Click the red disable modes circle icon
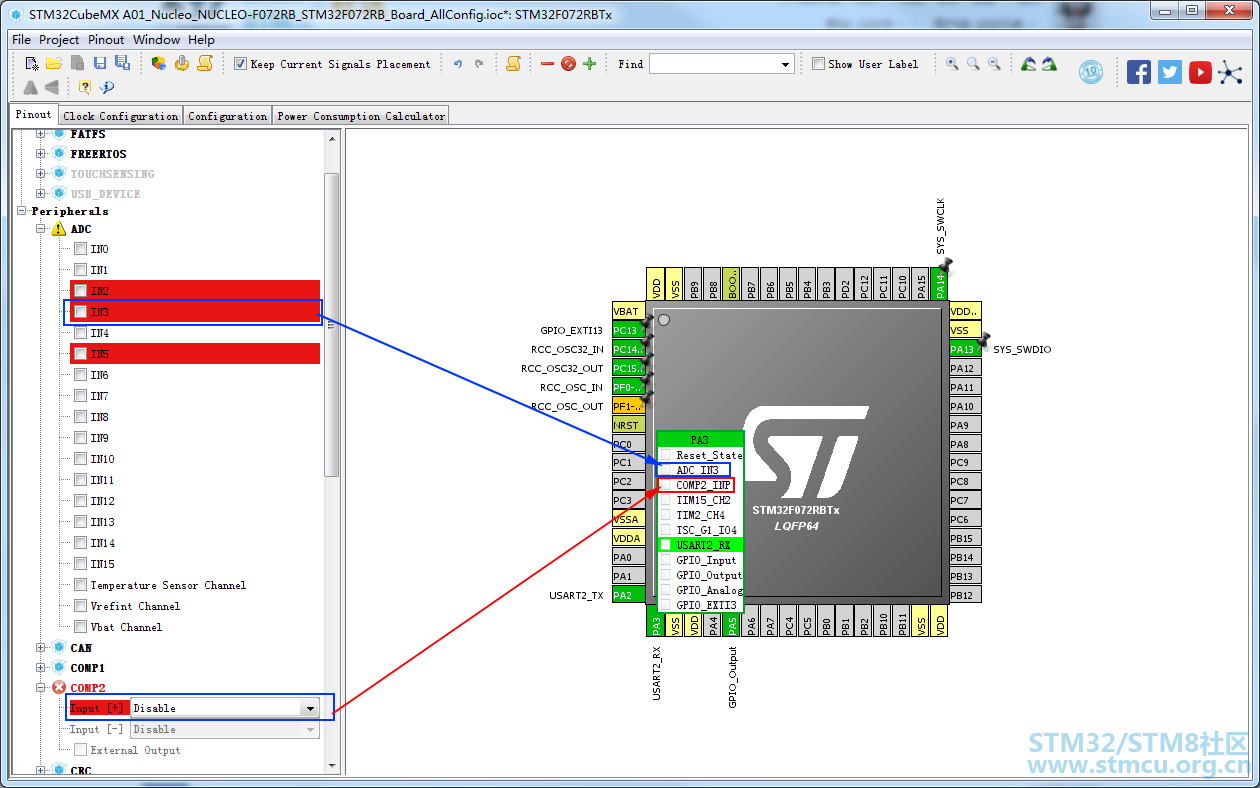Screen dimensions: 1260x788 point(568,64)
